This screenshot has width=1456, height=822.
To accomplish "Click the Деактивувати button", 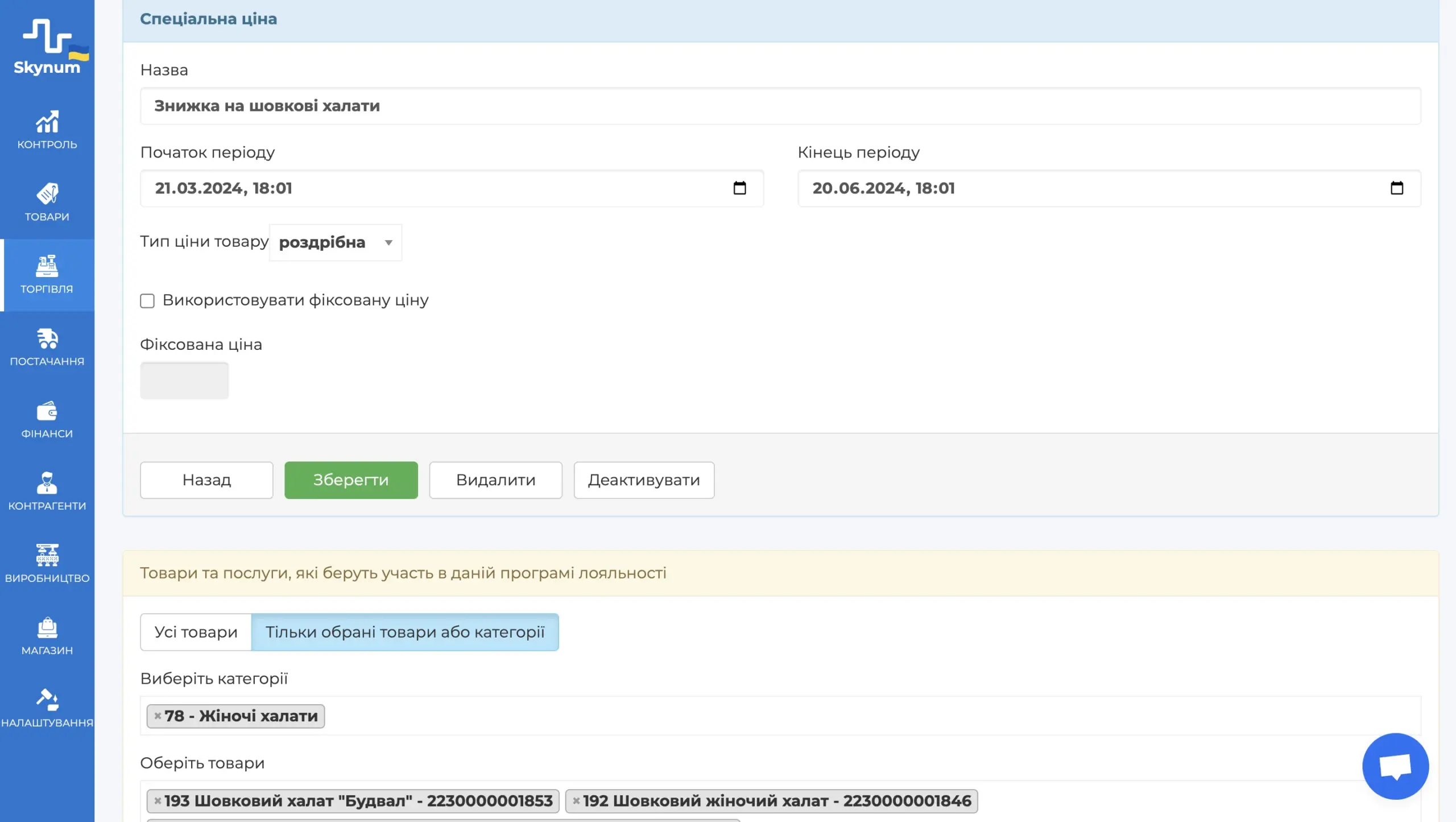I will click(644, 480).
